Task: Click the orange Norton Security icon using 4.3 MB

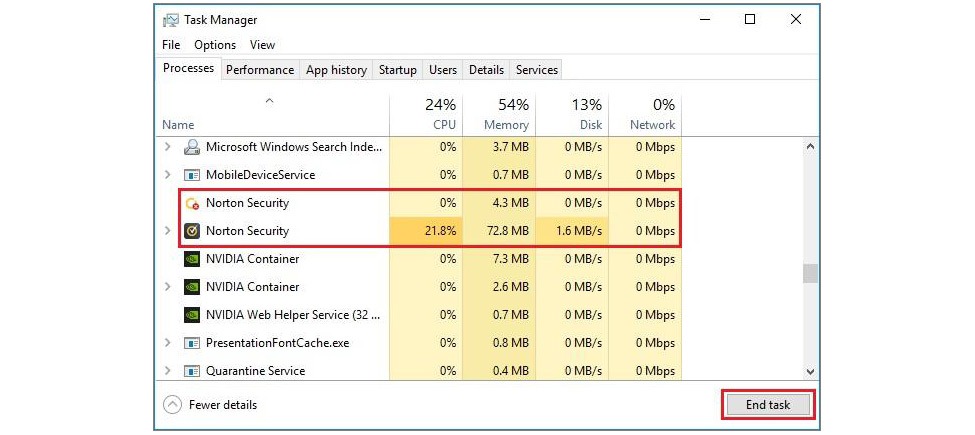Action: tap(192, 203)
